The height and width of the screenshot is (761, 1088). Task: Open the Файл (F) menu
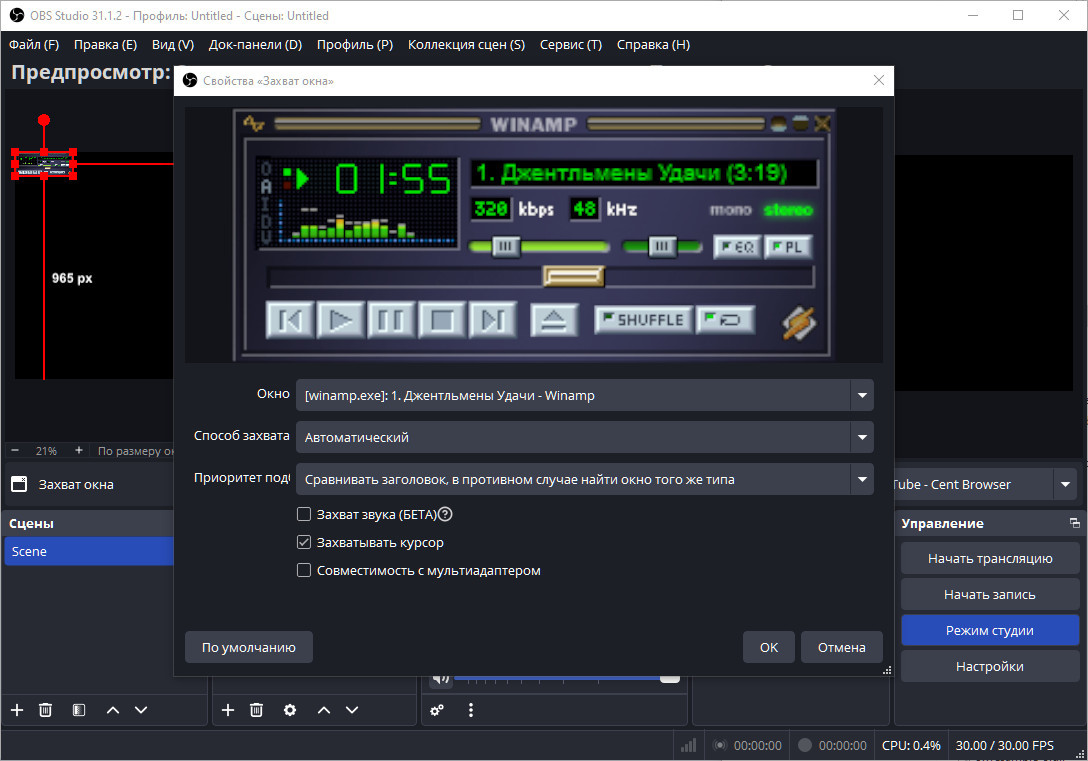(33, 44)
